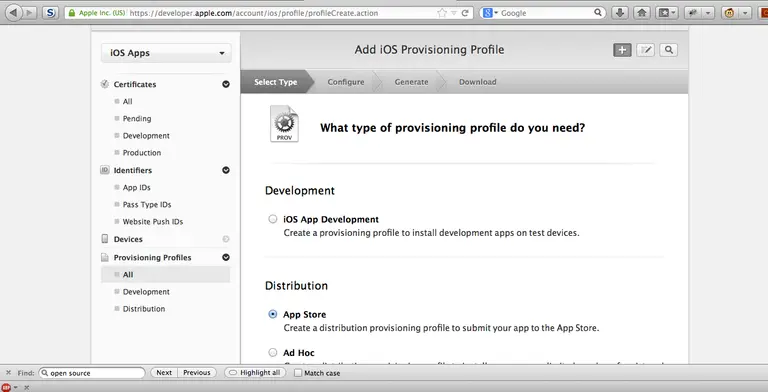Screen dimensions: 768x392
Task: Open the dropdown arrow beside the monkey icon
Action: pos(745,13)
